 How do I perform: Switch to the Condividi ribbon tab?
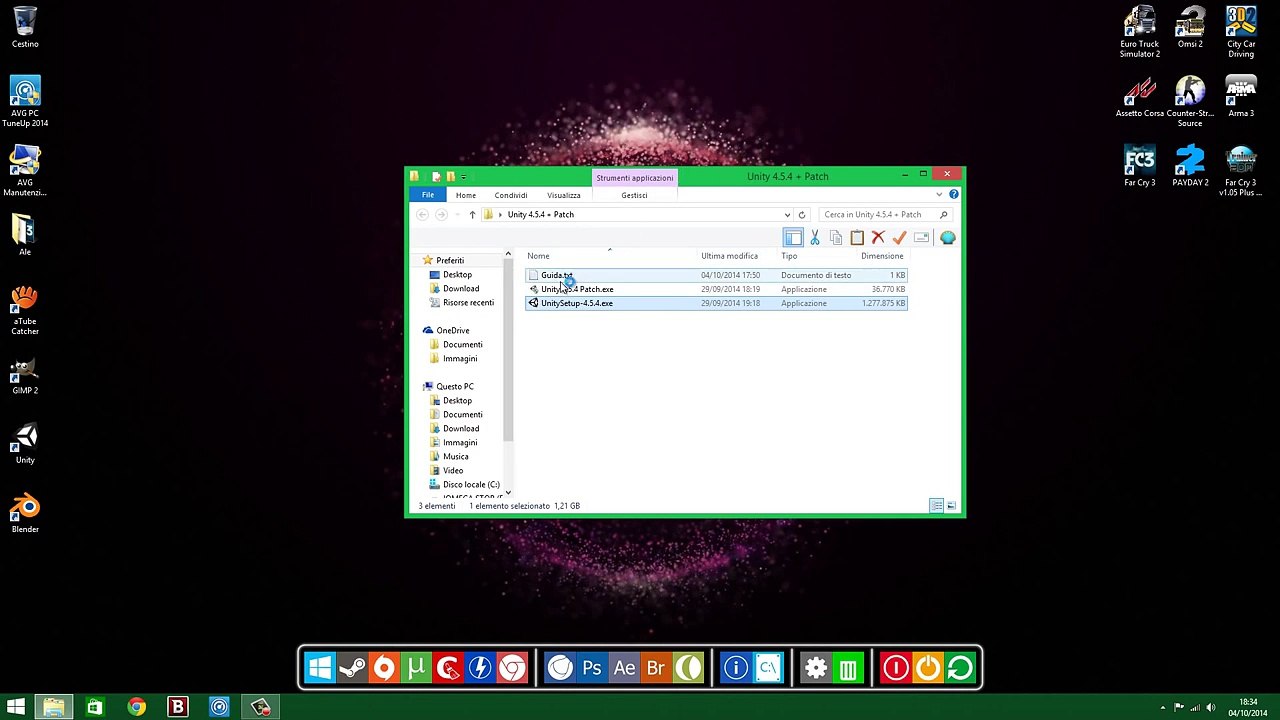pyautogui.click(x=511, y=195)
